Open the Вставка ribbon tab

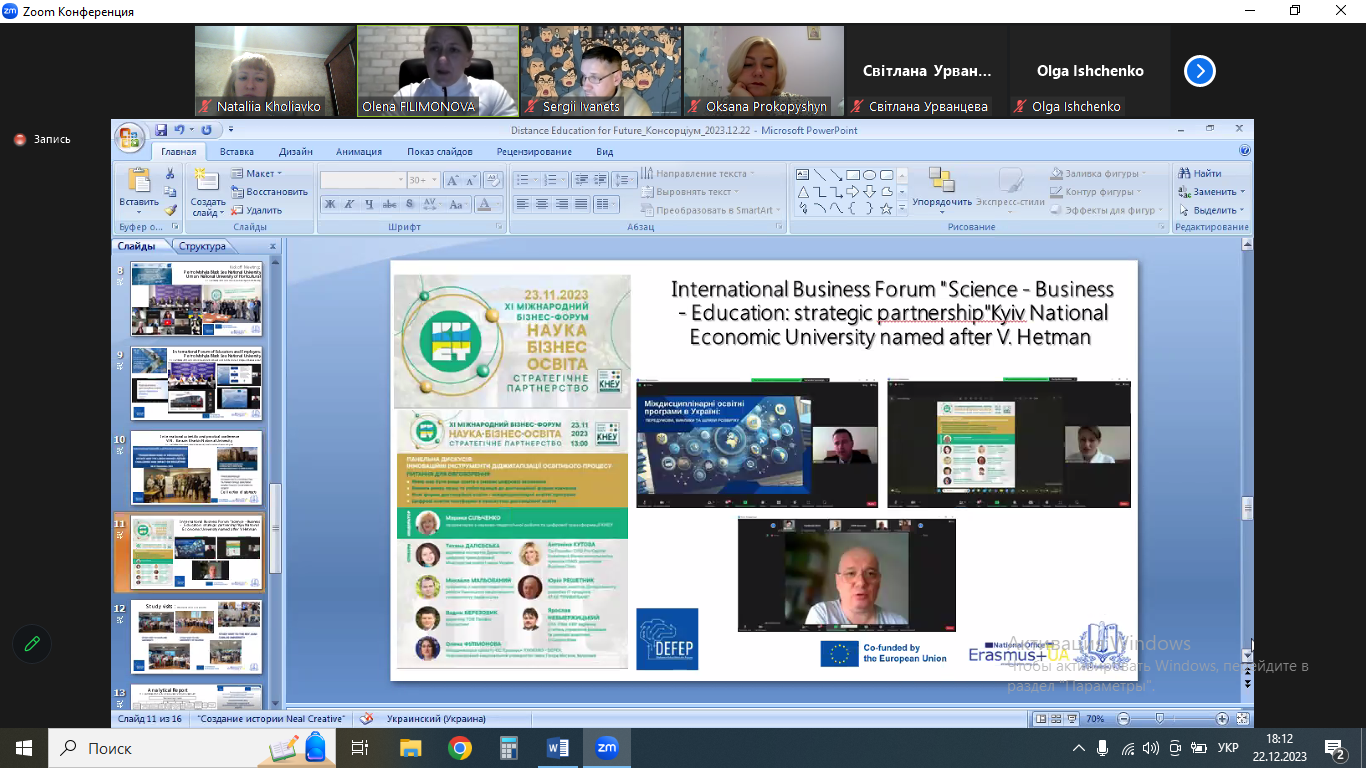click(237, 152)
